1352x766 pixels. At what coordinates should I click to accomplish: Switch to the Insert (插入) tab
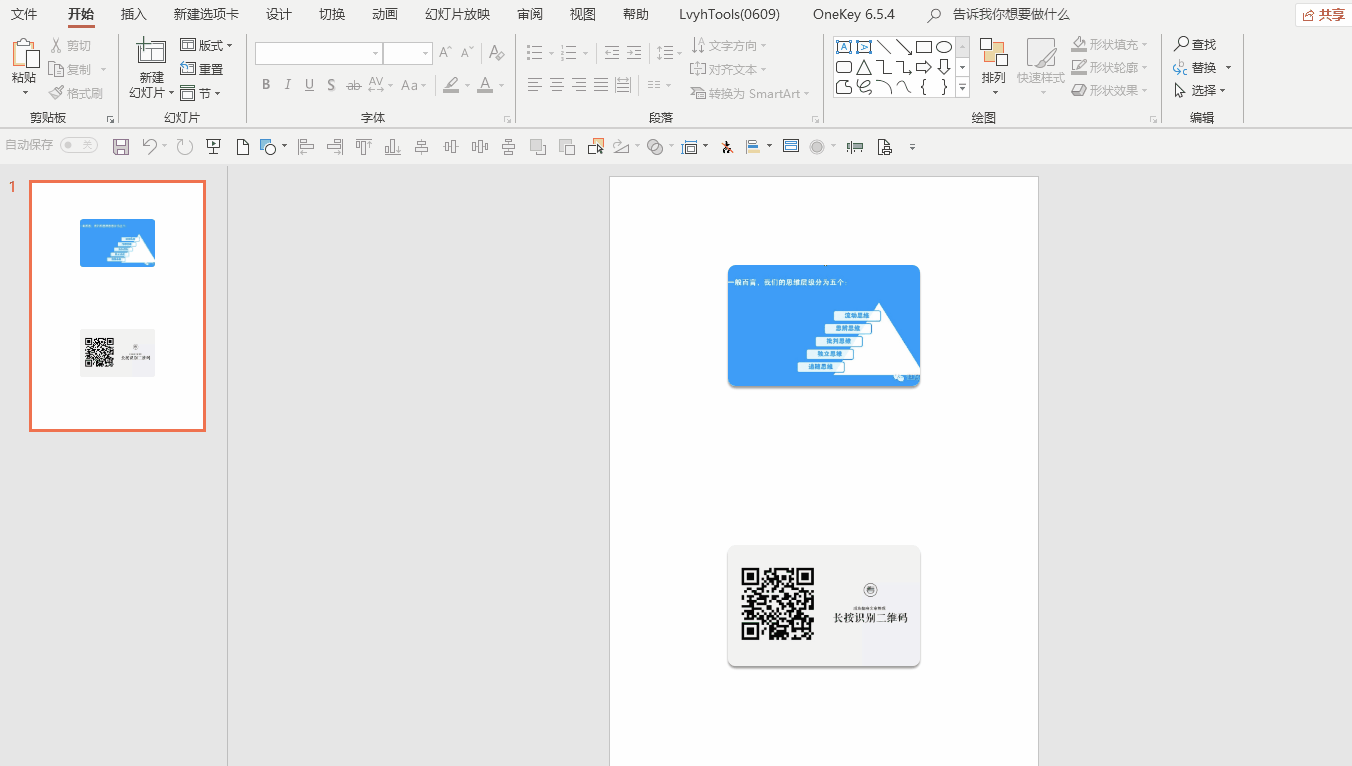point(133,14)
